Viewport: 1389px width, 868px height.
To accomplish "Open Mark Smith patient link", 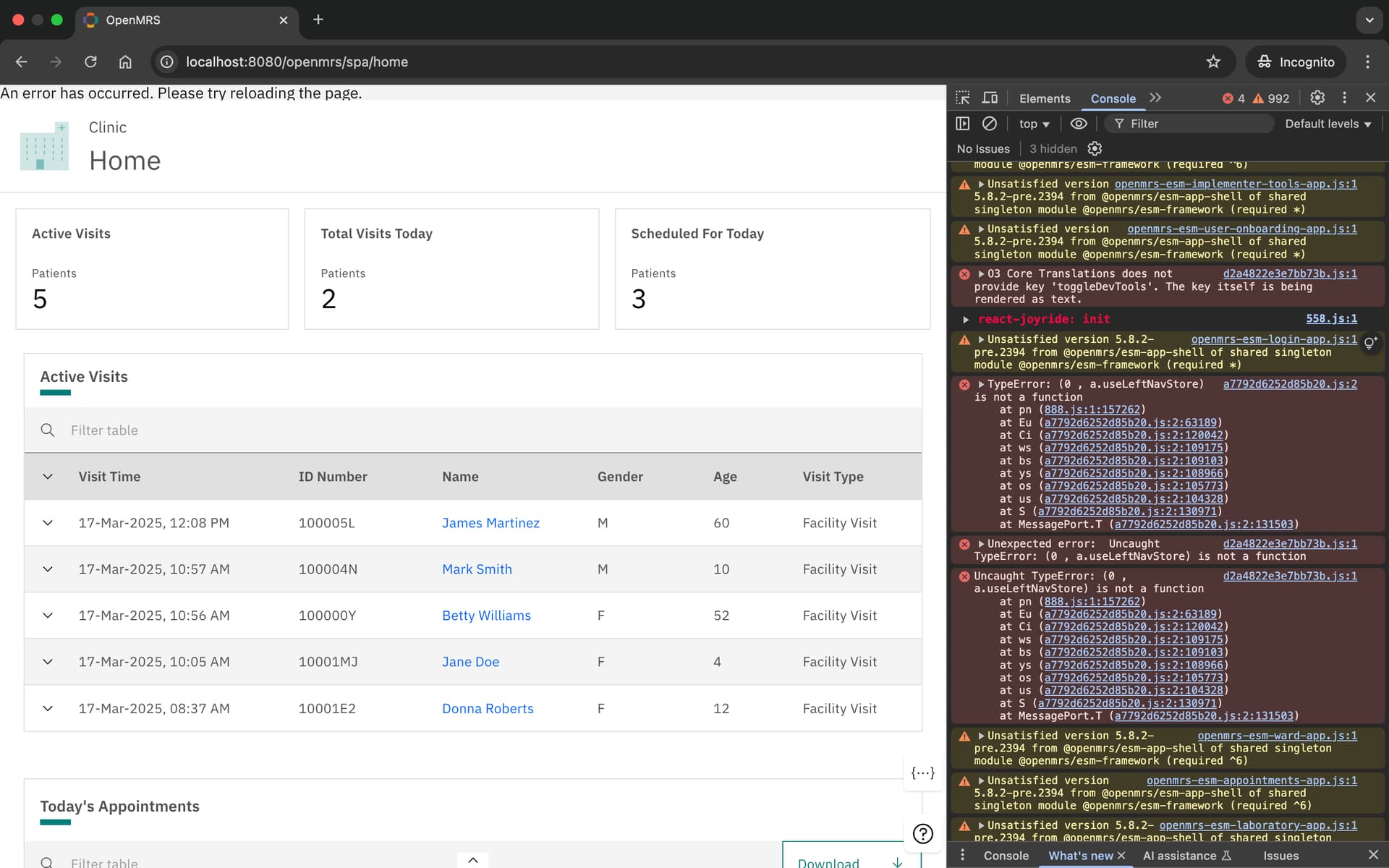I will click(477, 569).
